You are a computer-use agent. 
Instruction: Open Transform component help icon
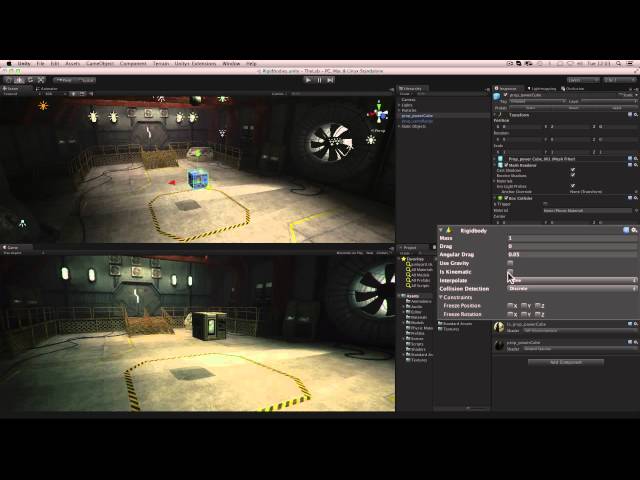point(630,115)
